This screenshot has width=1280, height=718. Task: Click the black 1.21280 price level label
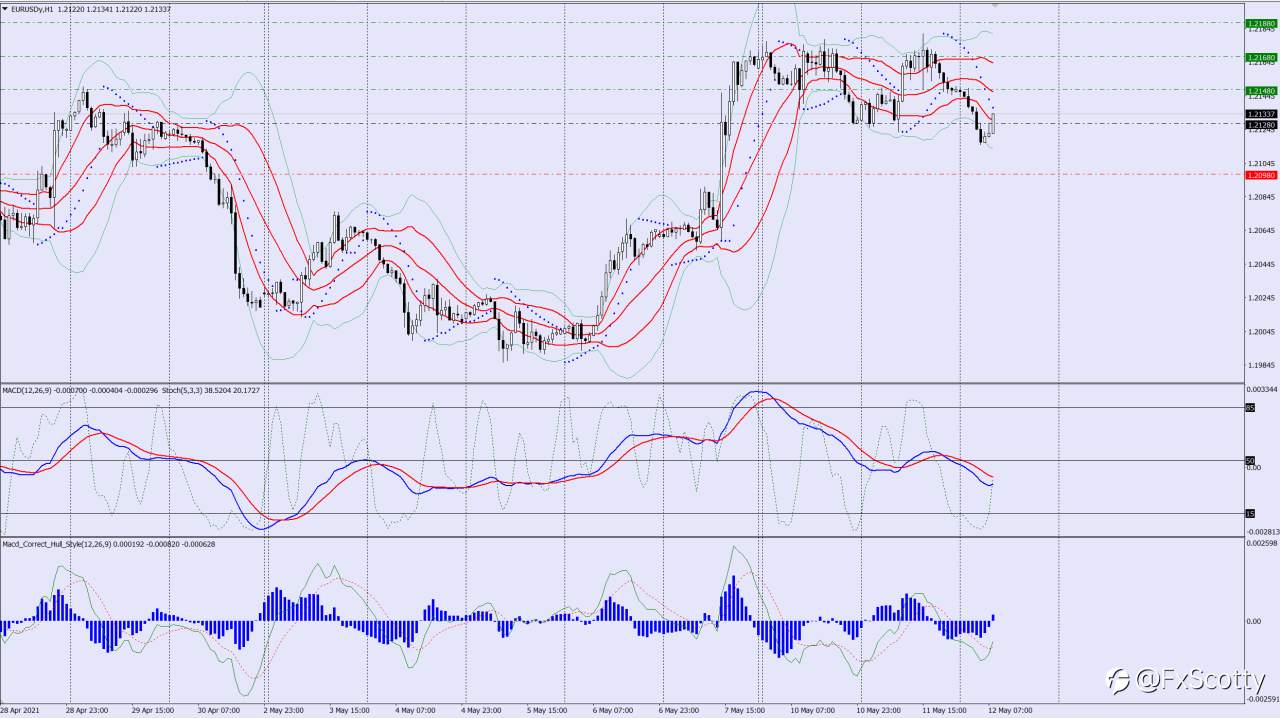click(1259, 125)
